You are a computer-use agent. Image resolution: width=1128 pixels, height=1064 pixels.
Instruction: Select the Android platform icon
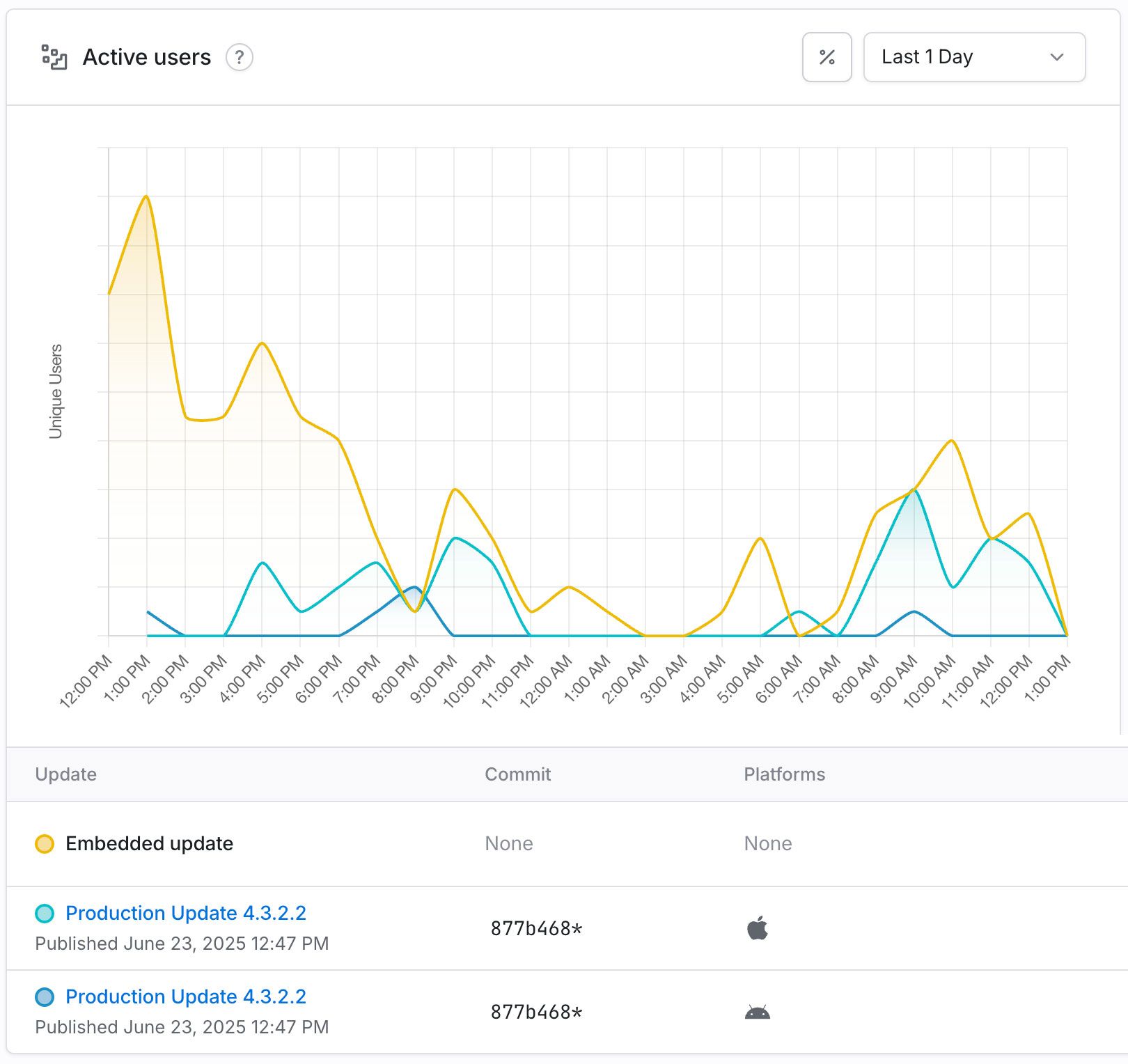point(758,1011)
